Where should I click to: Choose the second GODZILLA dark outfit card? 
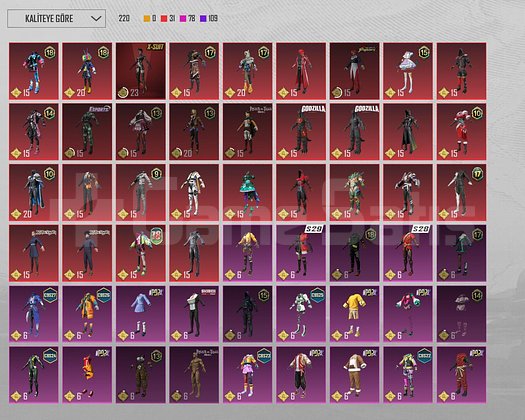coord(355,132)
